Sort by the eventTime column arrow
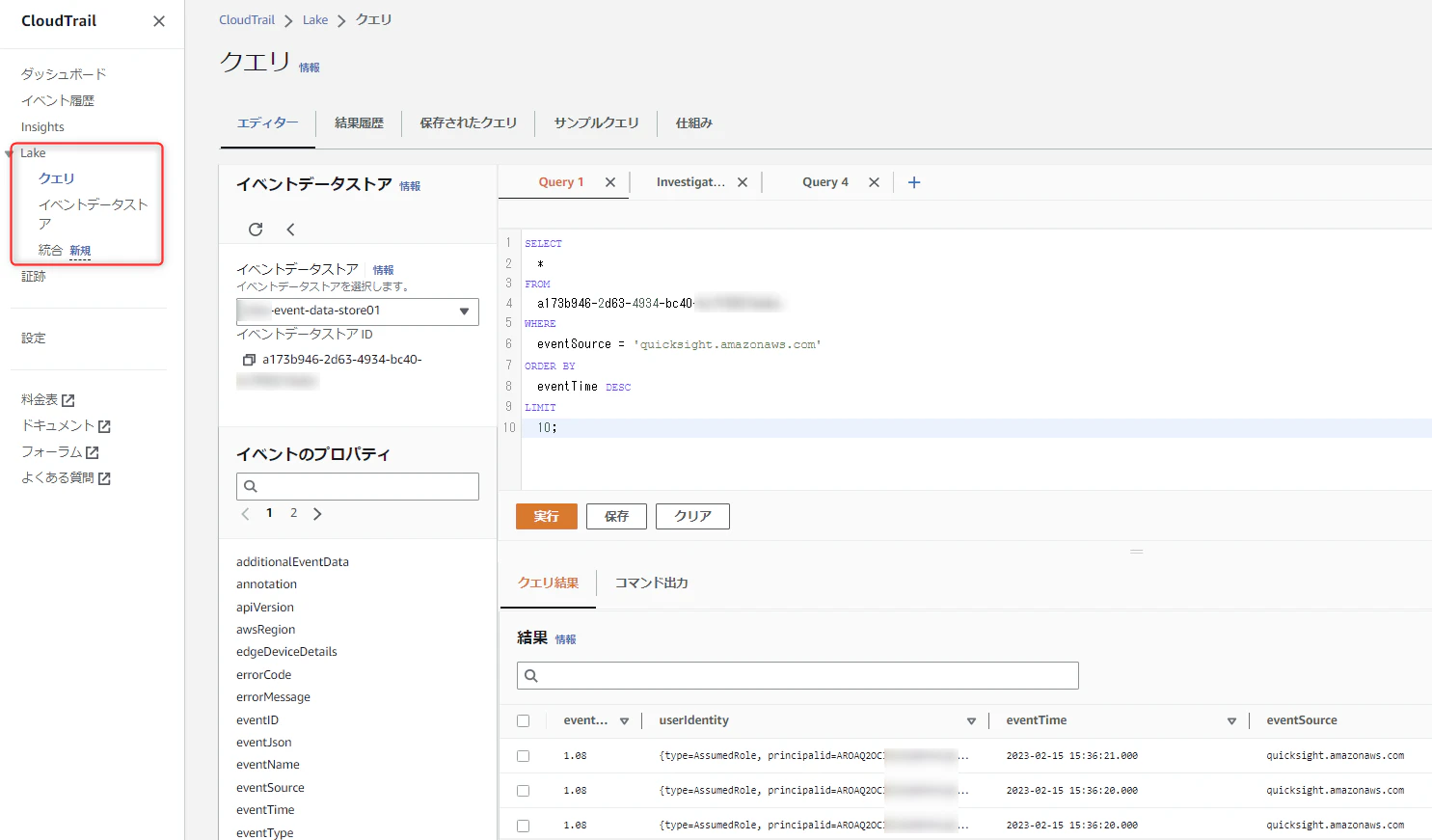Screen dimensions: 1432x840 (x=1231, y=721)
